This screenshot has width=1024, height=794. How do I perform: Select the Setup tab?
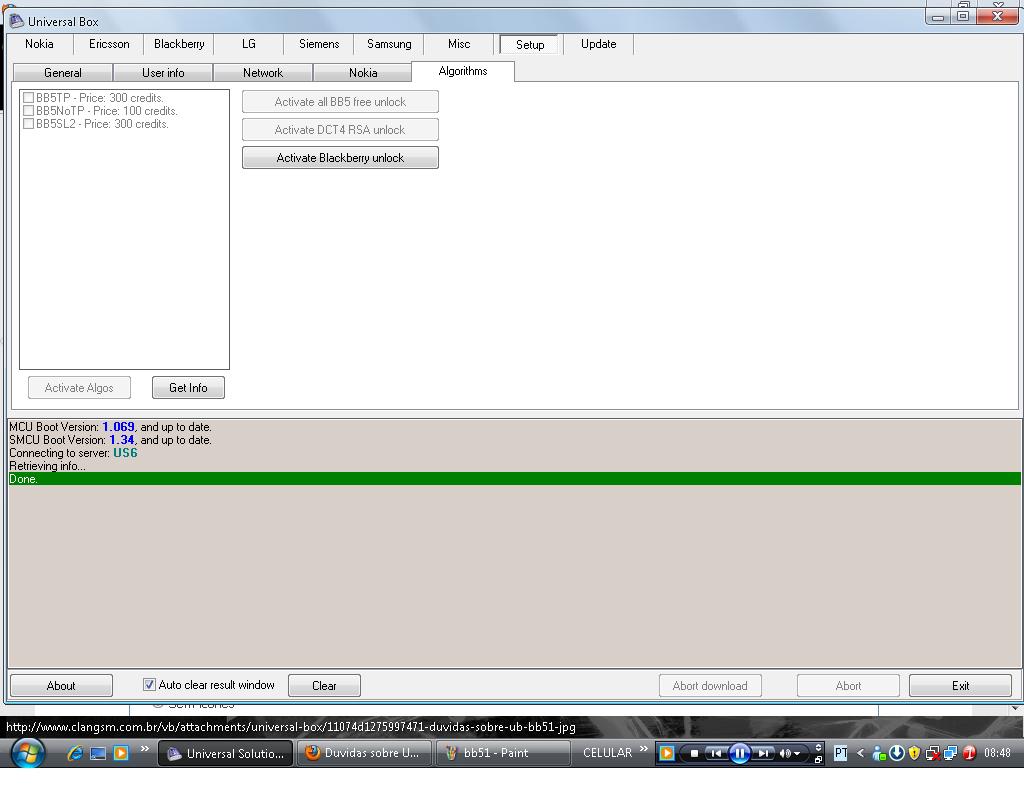pos(530,44)
